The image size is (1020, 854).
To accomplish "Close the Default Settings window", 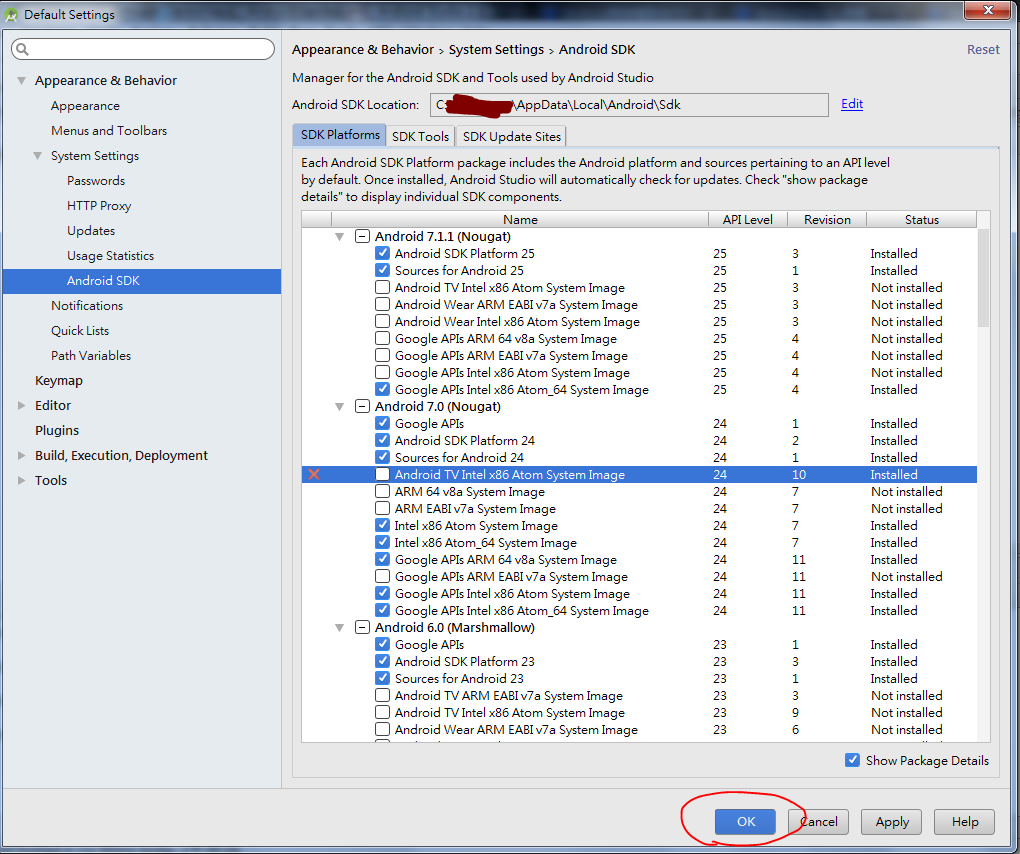I will 987,10.
